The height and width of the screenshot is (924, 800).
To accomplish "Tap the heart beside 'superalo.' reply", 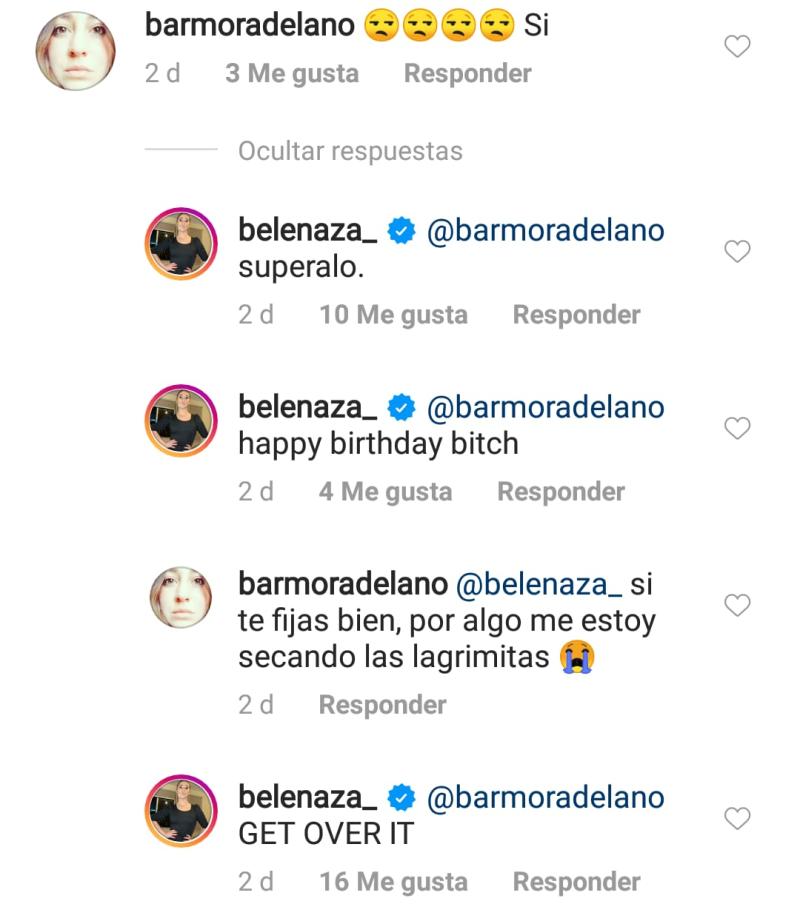I will 737,251.
